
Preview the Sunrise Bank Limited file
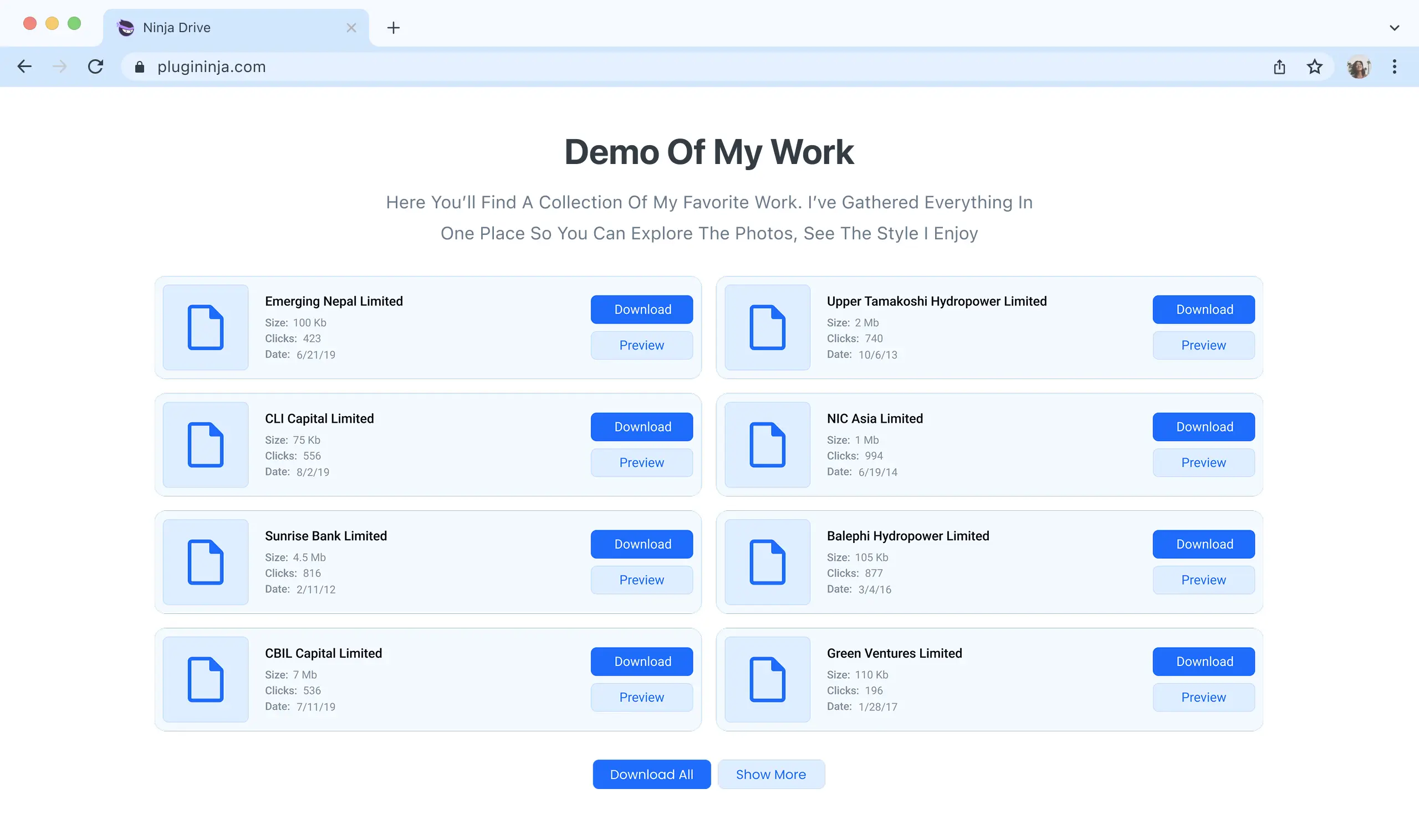click(x=641, y=580)
